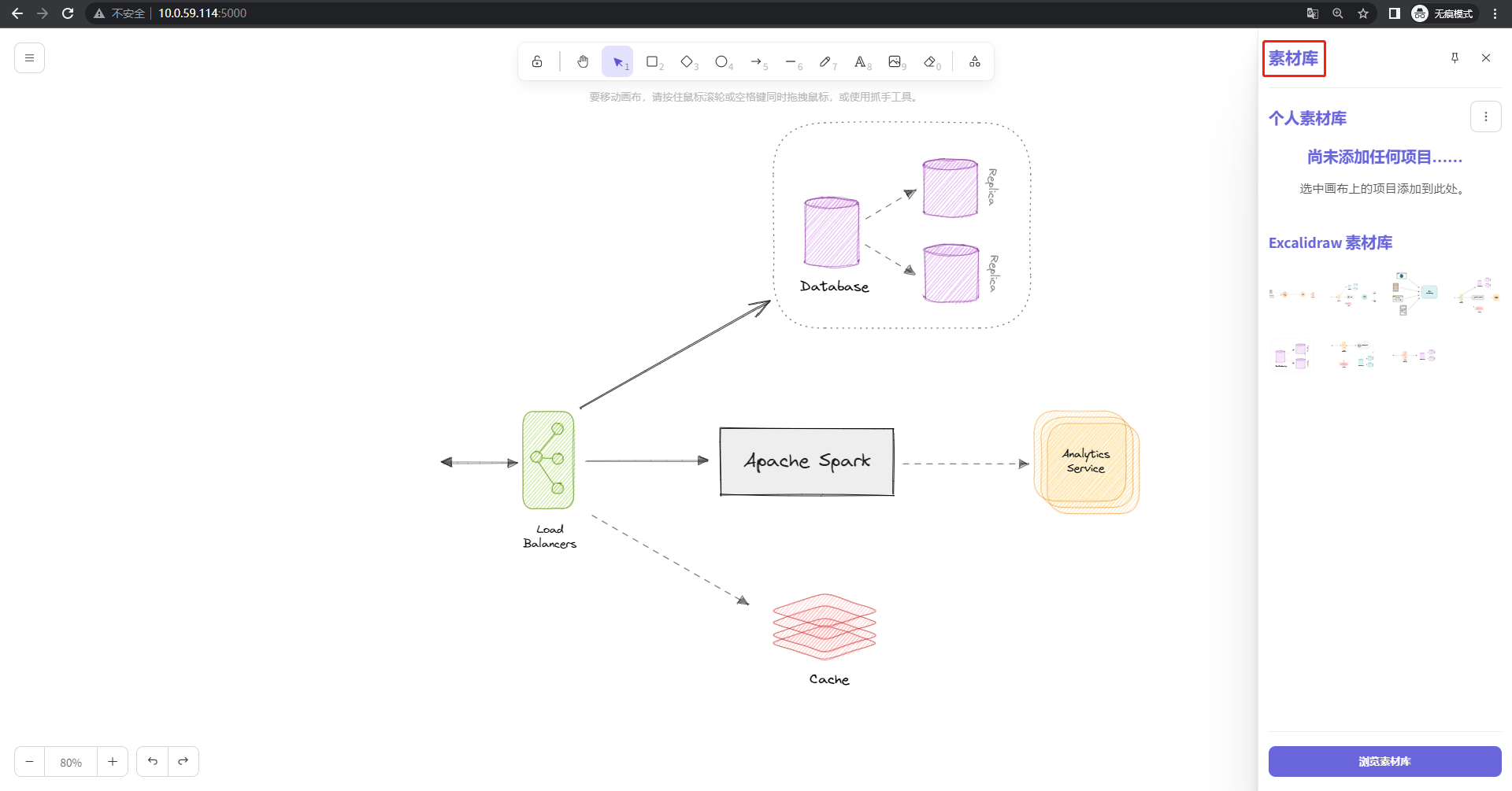The height and width of the screenshot is (791, 1512).
Task: Reload the browser page
Action: tap(68, 13)
